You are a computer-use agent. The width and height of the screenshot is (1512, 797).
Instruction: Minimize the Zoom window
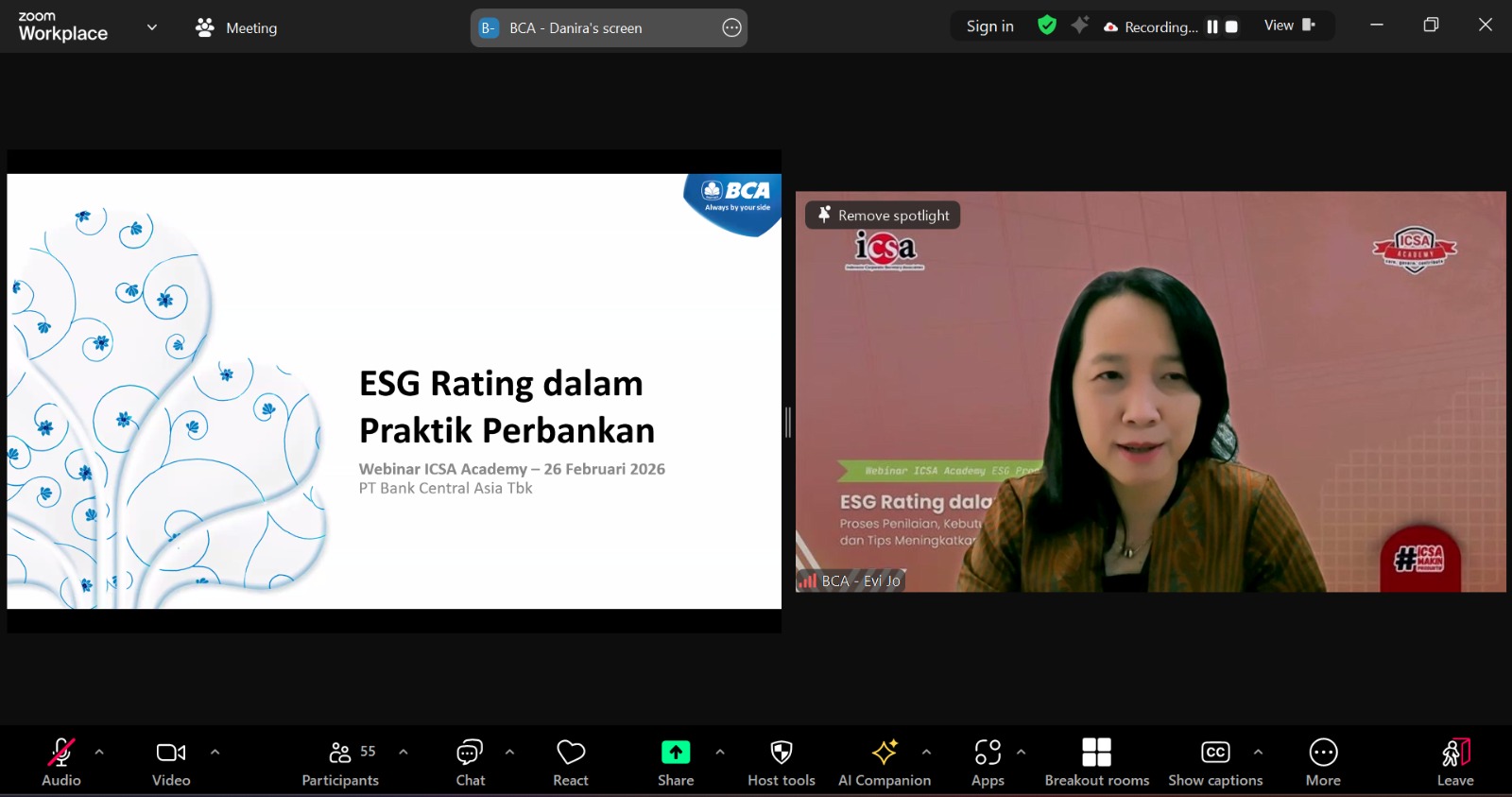(x=1377, y=25)
